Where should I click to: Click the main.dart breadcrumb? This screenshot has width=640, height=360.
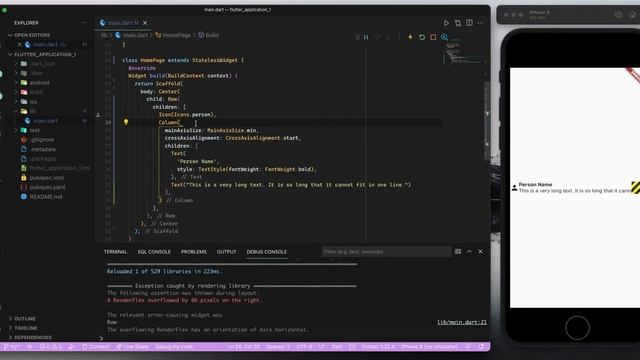click(x=131, y=35)
